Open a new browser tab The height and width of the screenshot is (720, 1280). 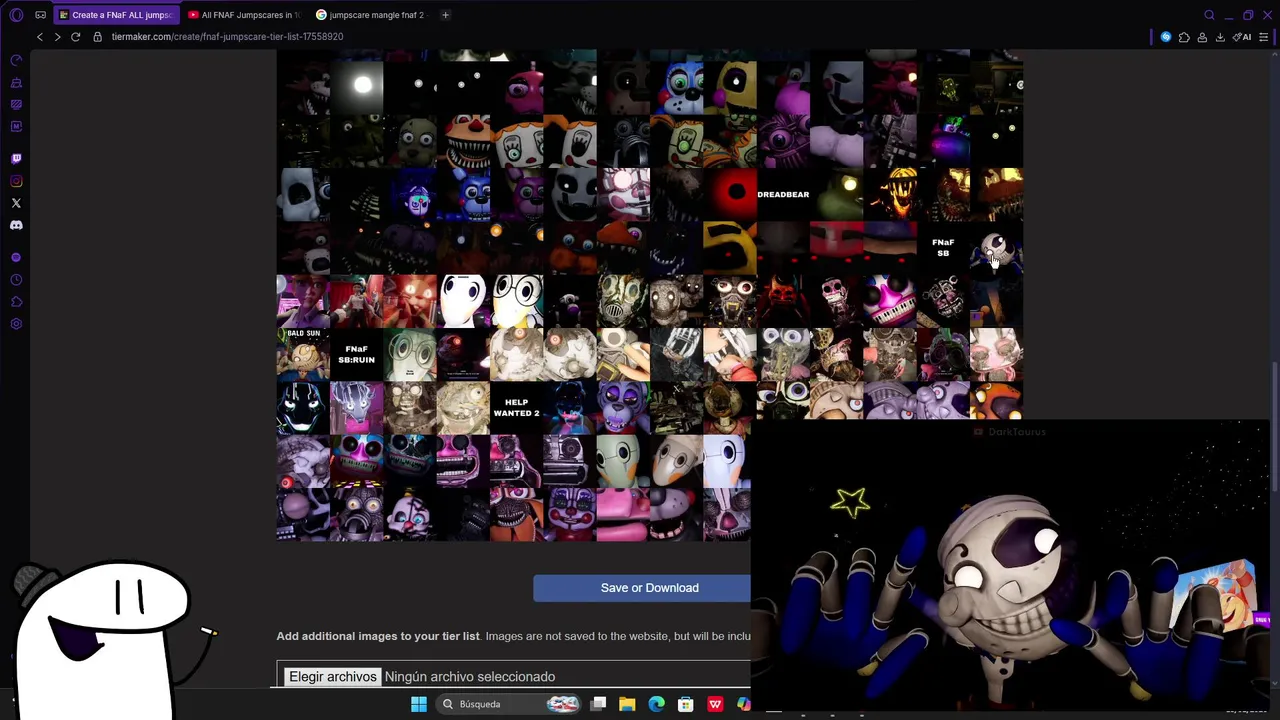(445, 15)
